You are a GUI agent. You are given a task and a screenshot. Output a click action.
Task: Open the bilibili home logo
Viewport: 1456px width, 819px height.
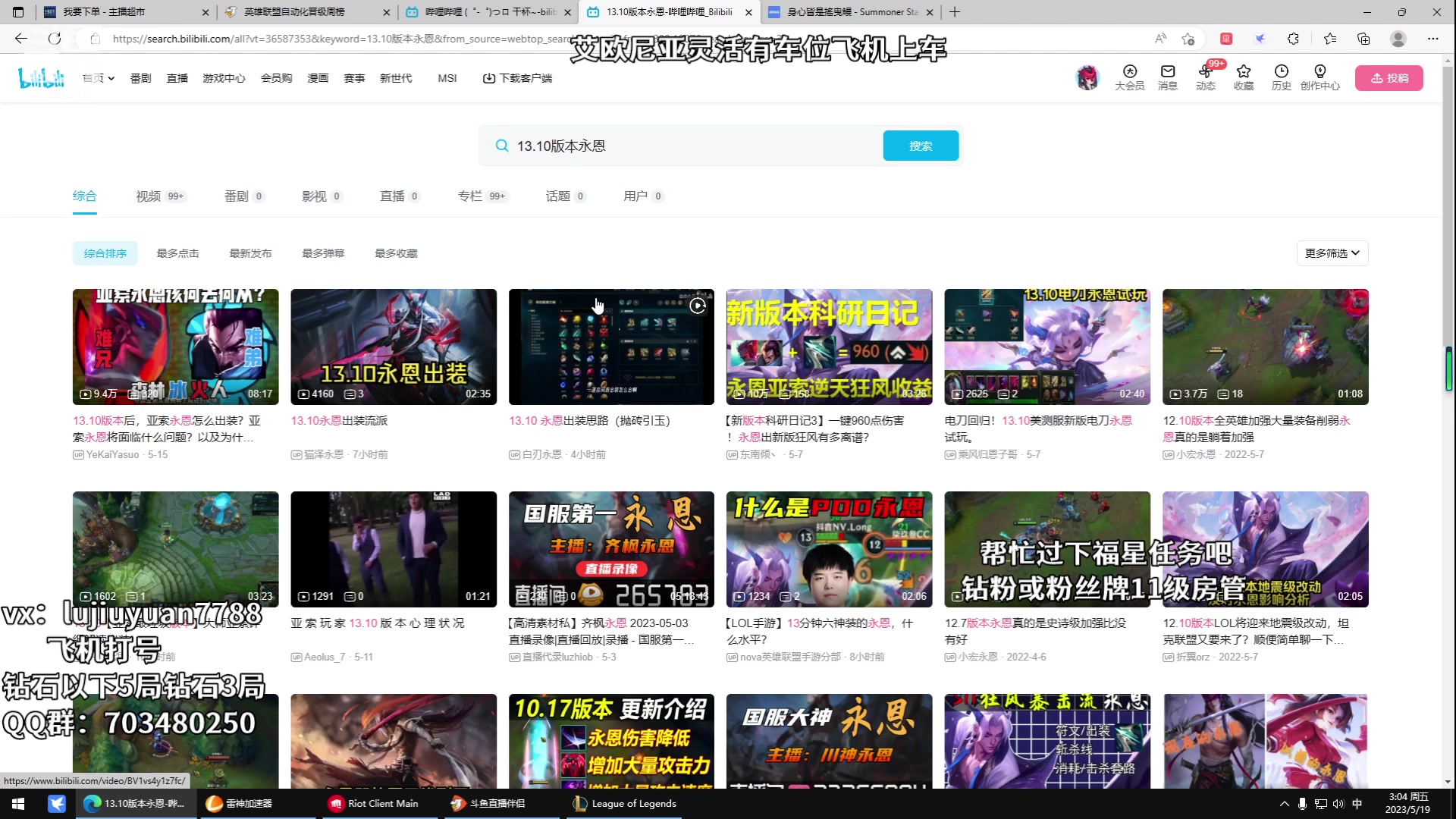pyautogui.click(x=42, y=77)
